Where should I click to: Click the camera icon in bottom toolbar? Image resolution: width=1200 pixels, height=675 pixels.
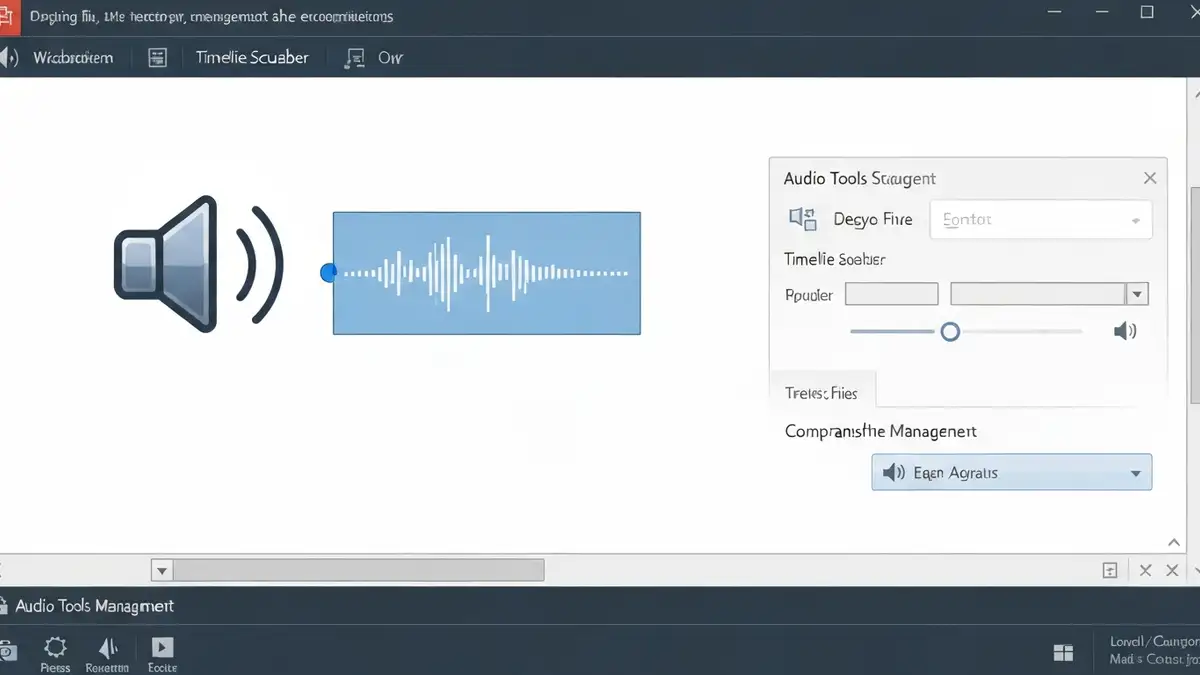(x=7, y=650)
